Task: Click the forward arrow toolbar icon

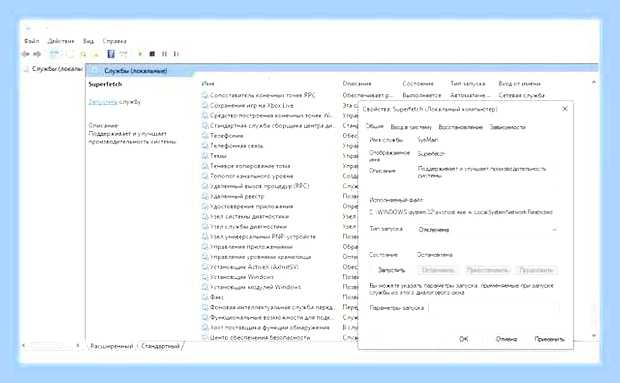Action: [37, 54]
